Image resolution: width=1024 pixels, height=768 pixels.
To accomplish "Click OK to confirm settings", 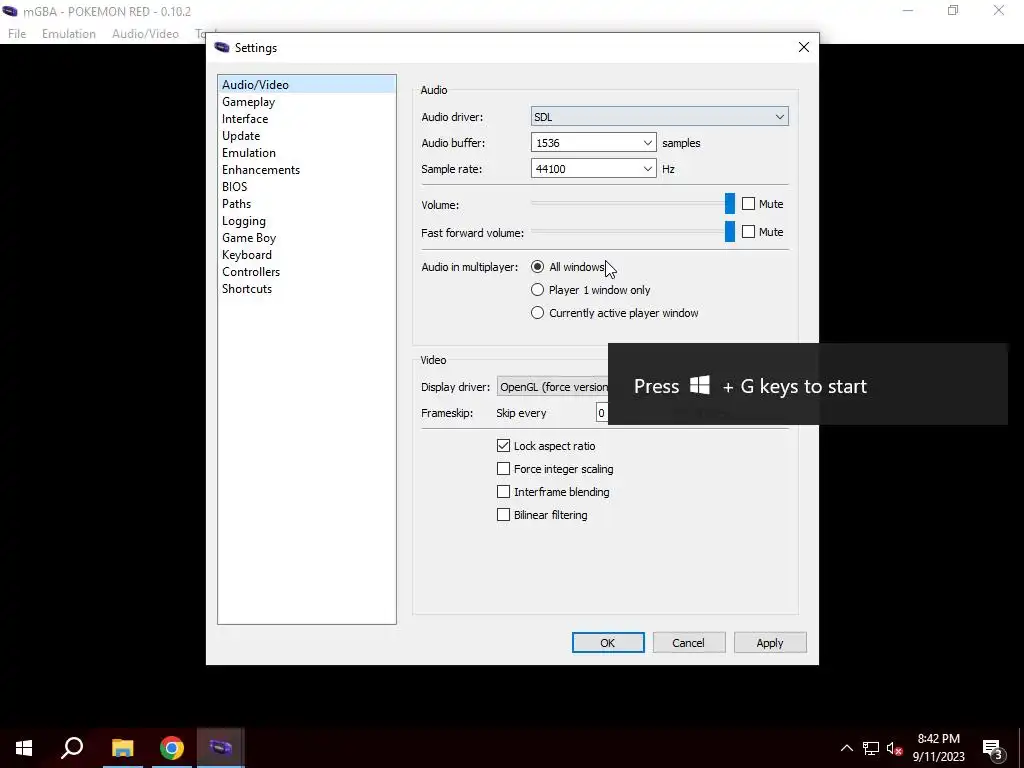I will (x=608, y=643).
